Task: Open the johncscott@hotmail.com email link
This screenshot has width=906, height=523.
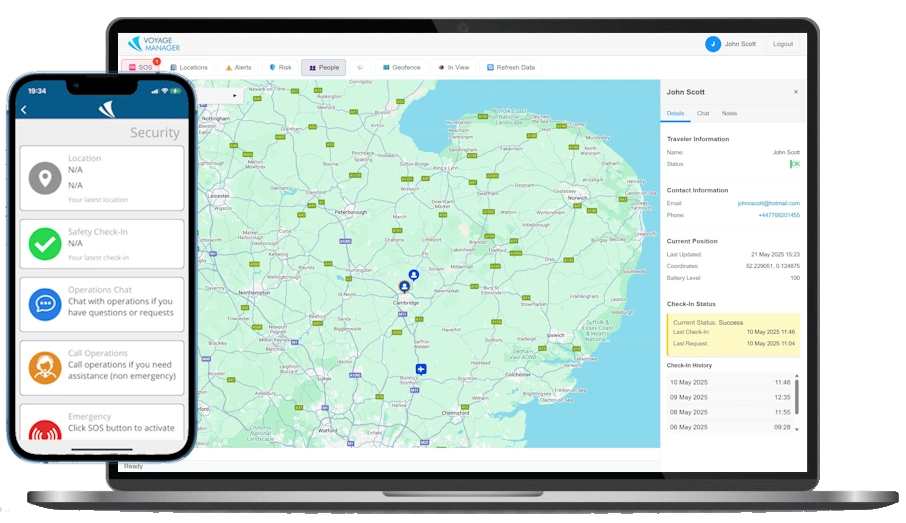Action: click(x=768, y=203)
